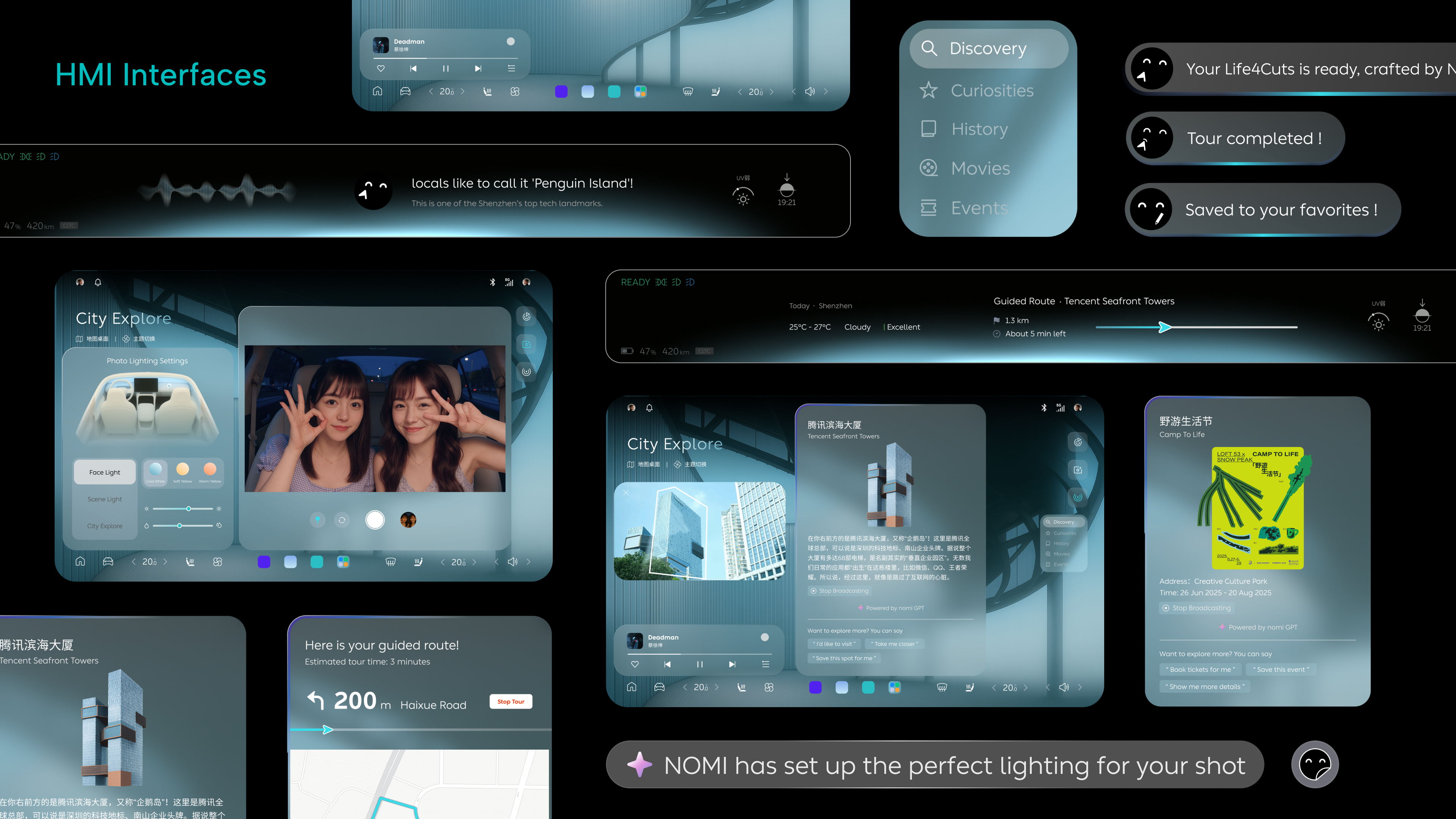The height and width of the screenshot is (819, 1456).
Task: Raise the left temperature chevron in the photo lighting screen
Action: pyautogui.click(x=165, y=562)
